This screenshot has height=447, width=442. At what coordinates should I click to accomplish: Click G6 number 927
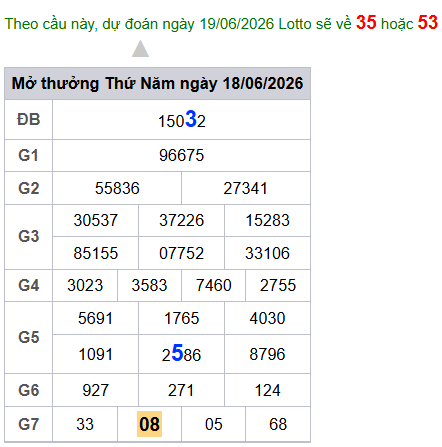pyautogui.click(x=95, y=390)
